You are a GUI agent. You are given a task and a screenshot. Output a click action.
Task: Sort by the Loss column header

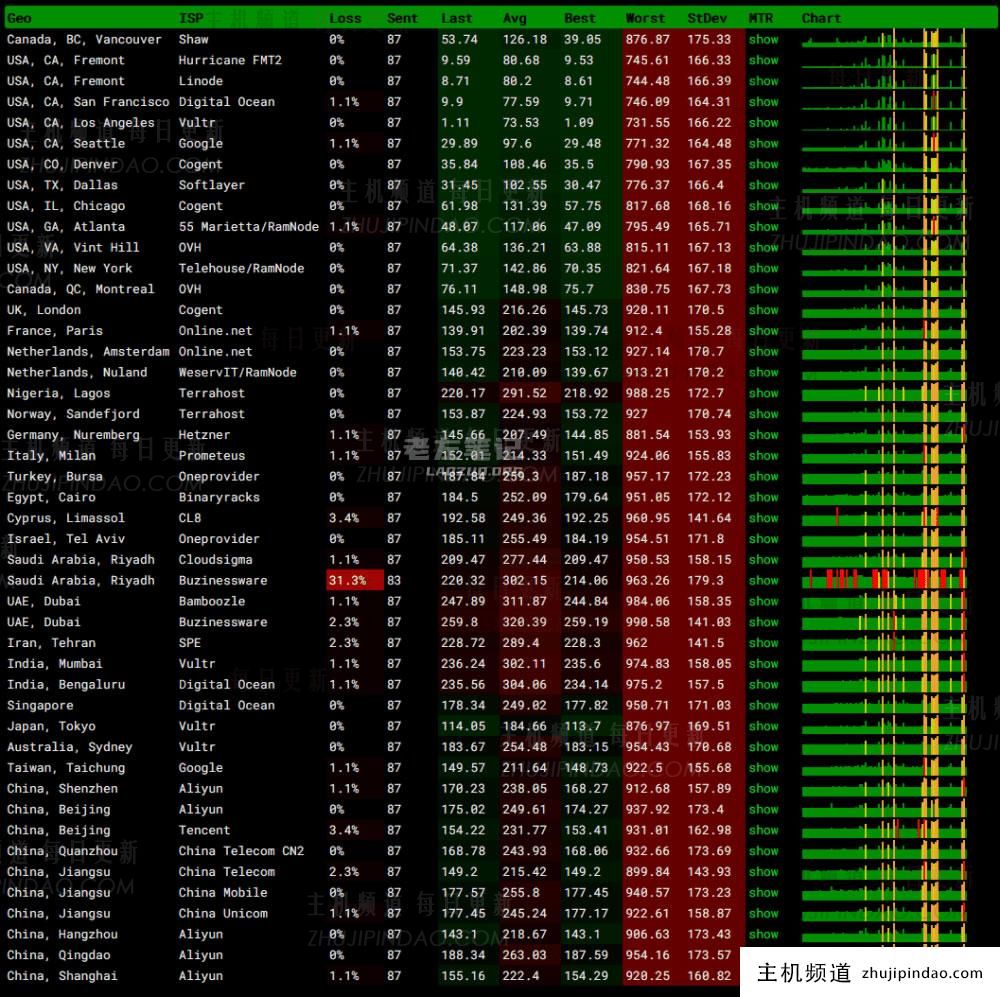click(345, 18)
